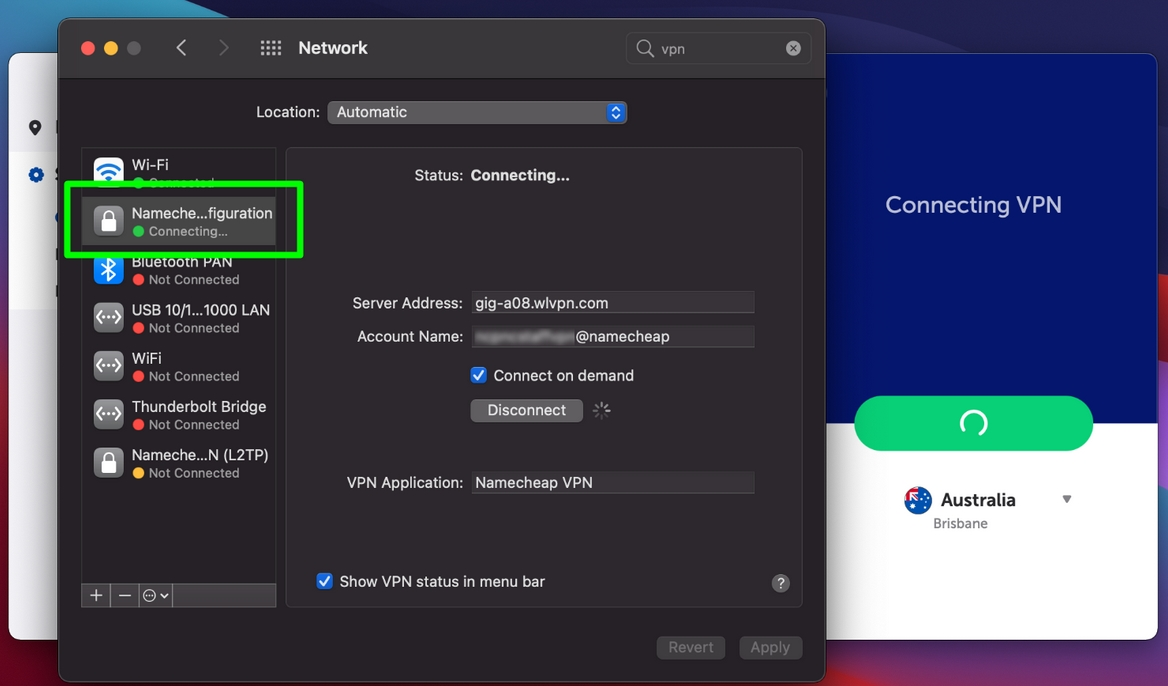The image size is (1168, 686).
Task: Click the Network window title
Action: tap(333, 48)
